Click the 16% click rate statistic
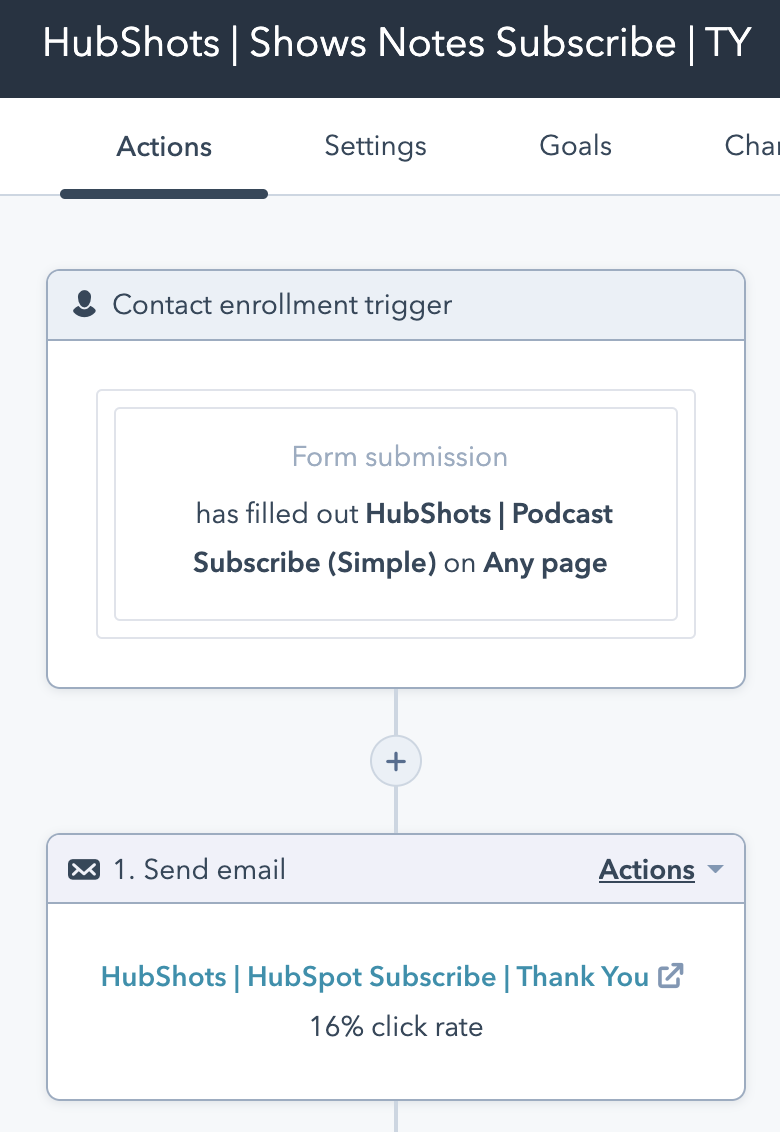This screenshot has width=780, height=1132. [396, 1026]
